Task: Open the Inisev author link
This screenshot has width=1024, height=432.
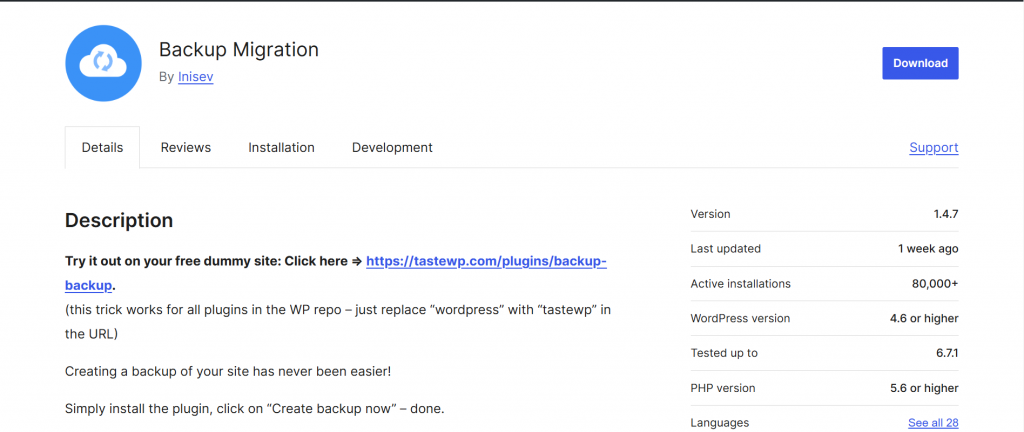Action: 195,77
